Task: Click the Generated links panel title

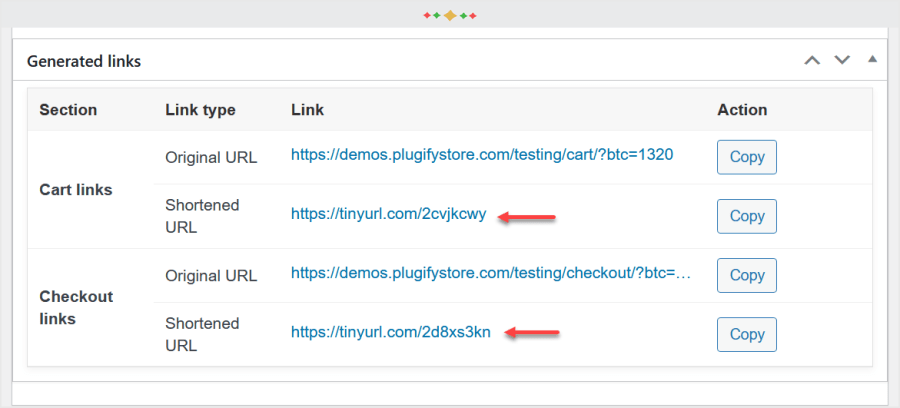Action: [84, 61]
